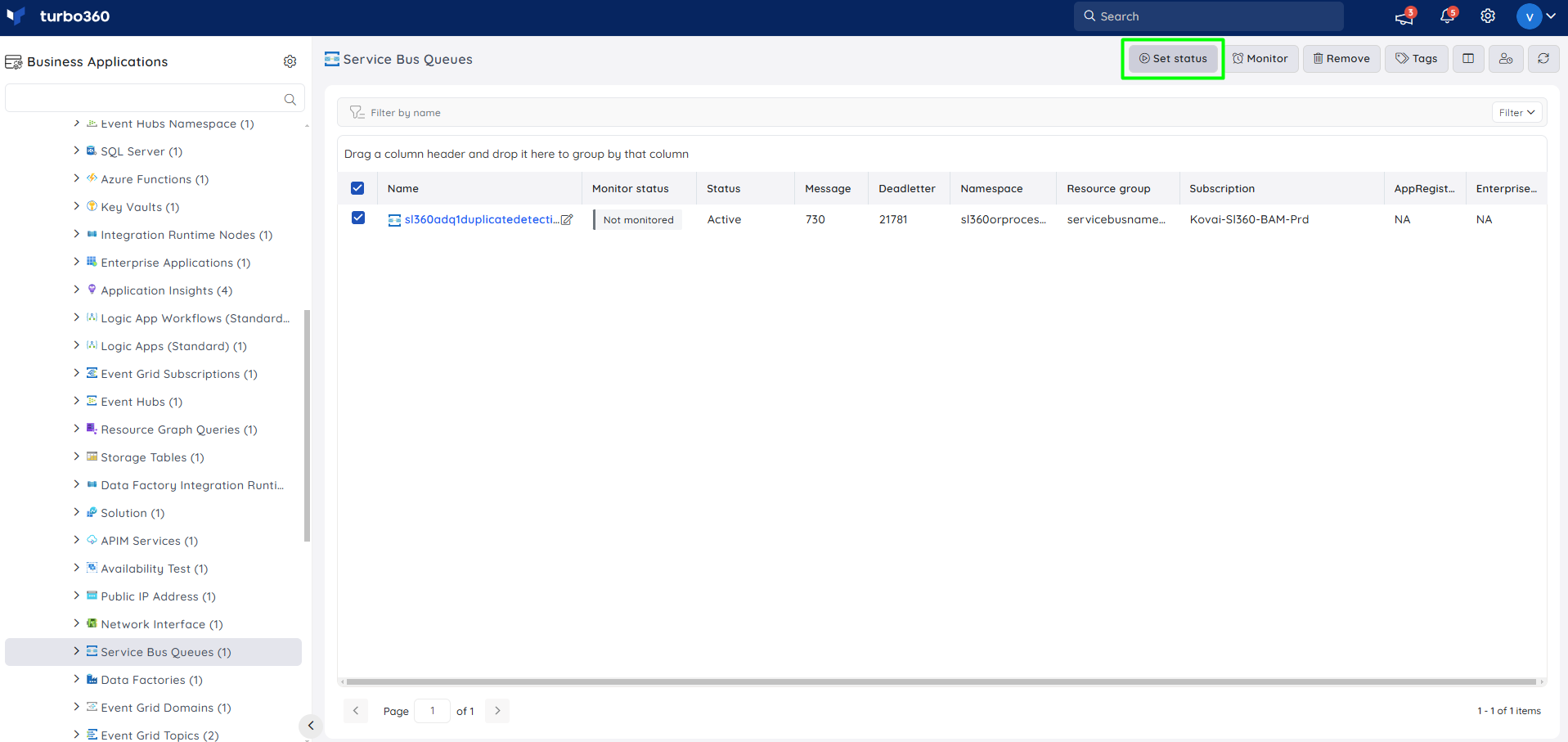Expand the Event Grid Topics node
This screenshot has width=1568, height=742.
tap(77, 735)
